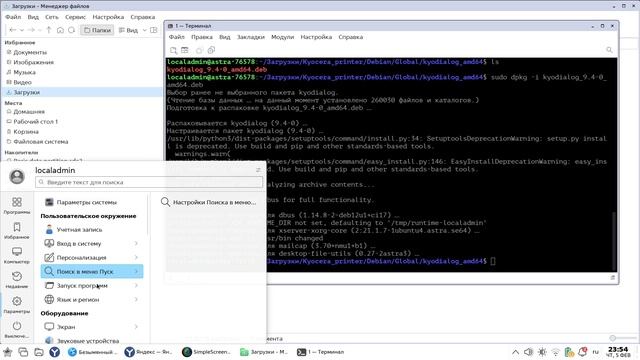This screenshot has height=360, width=640.
Task: Open Недавние category in Start menu
Action: [17, 280]
